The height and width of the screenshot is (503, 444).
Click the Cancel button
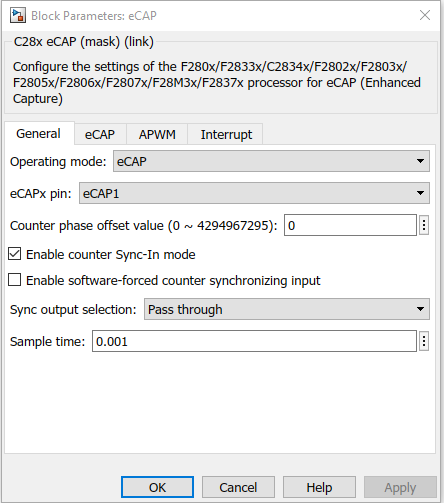tap(238, 487)
